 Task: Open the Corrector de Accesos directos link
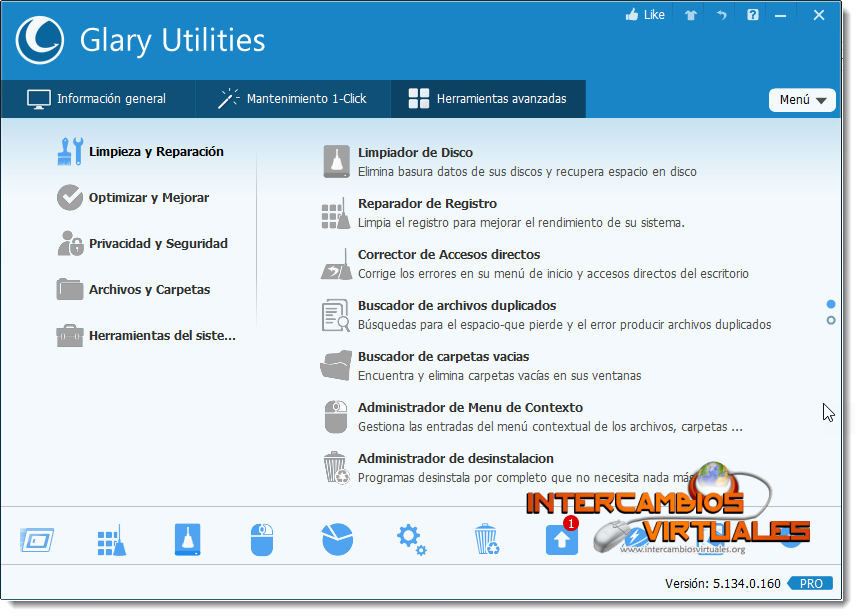tap(449, 254)
